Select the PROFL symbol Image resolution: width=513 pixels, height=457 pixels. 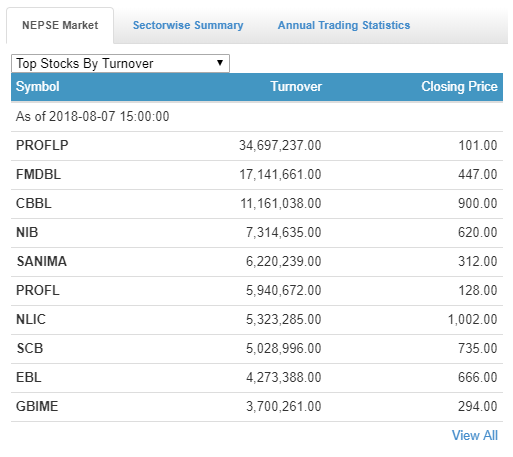38,290
